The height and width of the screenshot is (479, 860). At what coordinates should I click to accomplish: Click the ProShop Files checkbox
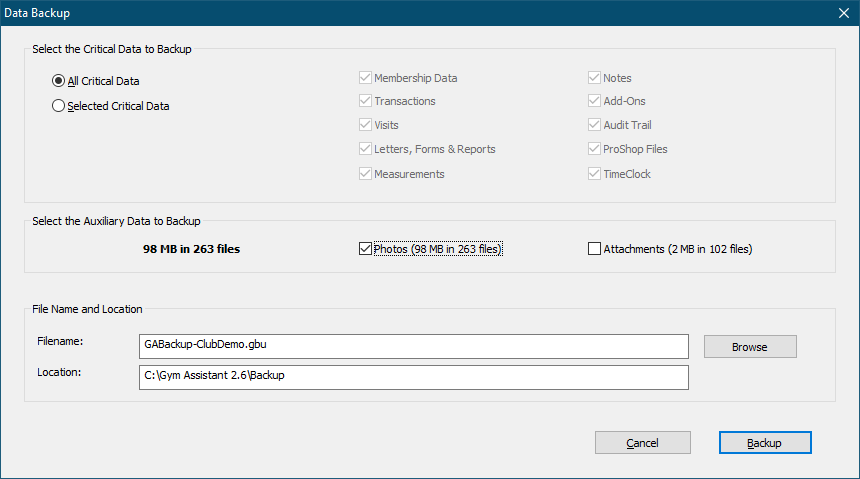tap(595, 149)
